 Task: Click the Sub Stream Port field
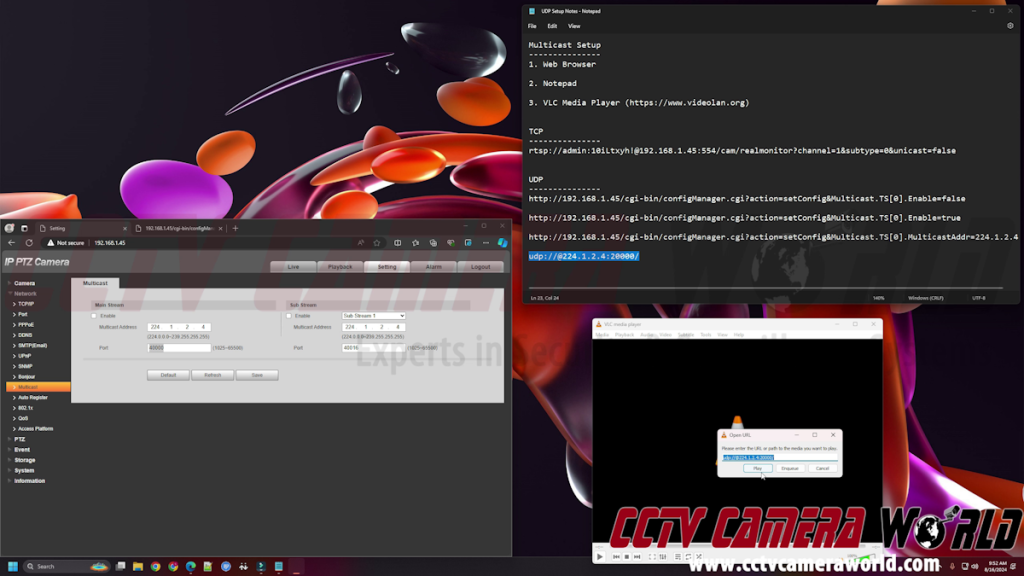pyautogui.click(x=374, y=348)
